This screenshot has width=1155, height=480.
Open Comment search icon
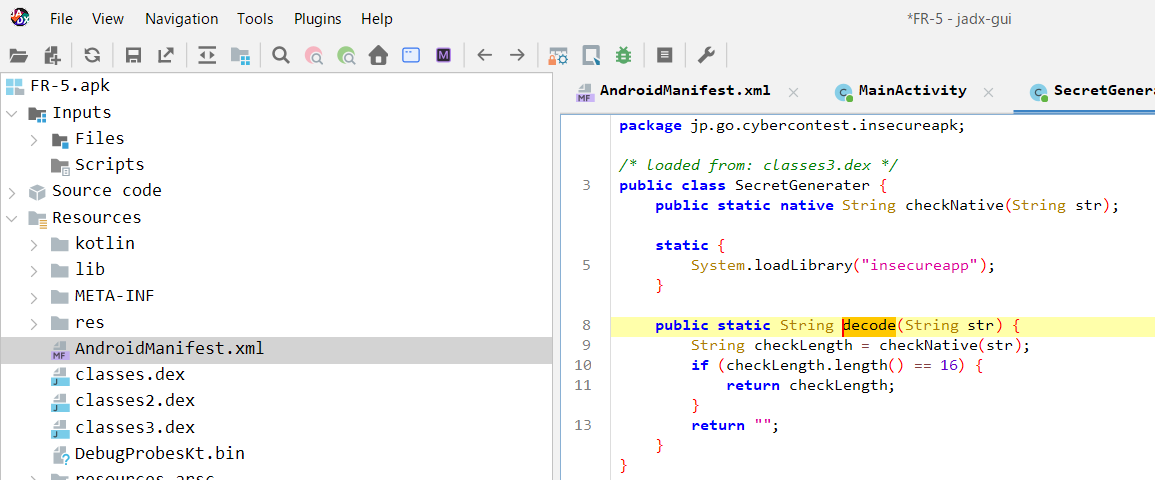point(346,55)
